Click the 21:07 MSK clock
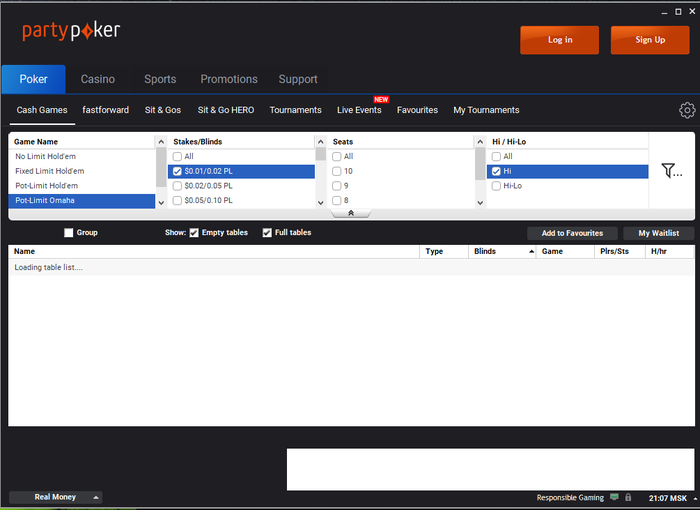700x510 pixels. pyautogui.click(x=667, y=498)
